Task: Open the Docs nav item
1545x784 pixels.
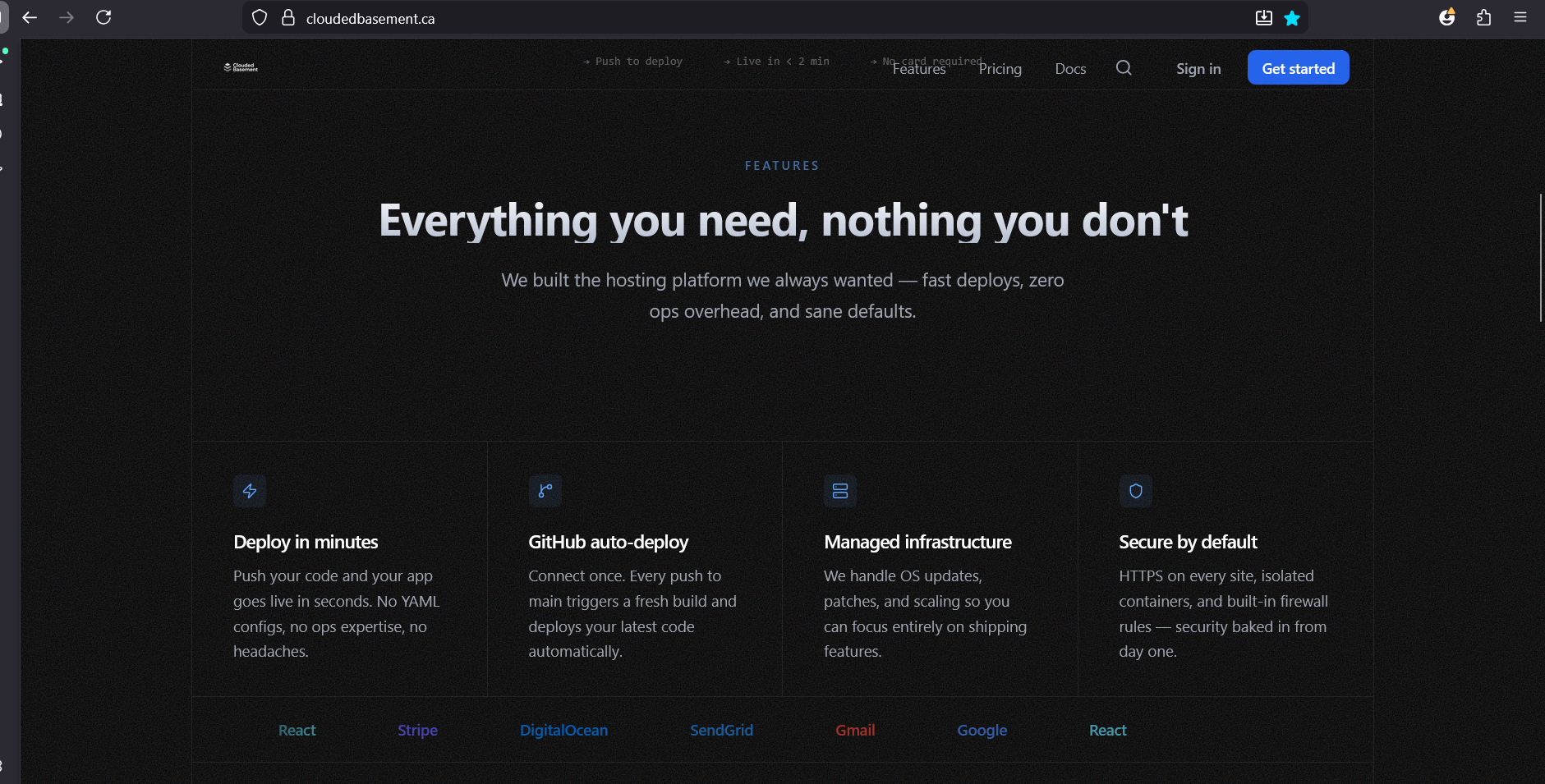Action: click(x=1070, y=69)
